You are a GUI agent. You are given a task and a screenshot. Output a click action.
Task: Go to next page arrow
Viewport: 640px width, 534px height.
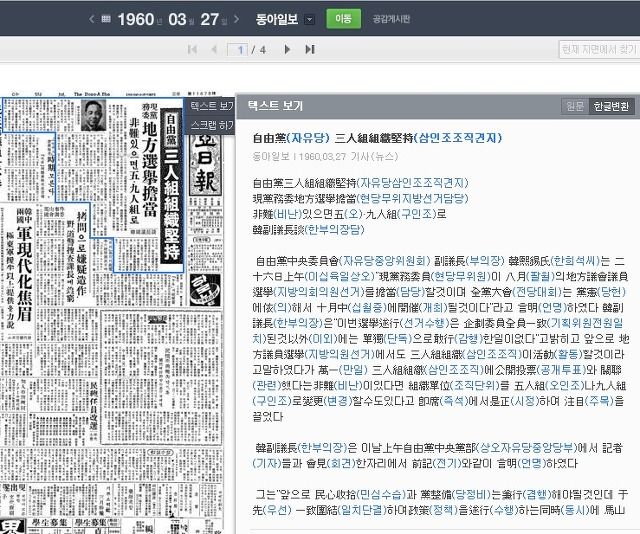pyautogui.click(x=287, y=49)
